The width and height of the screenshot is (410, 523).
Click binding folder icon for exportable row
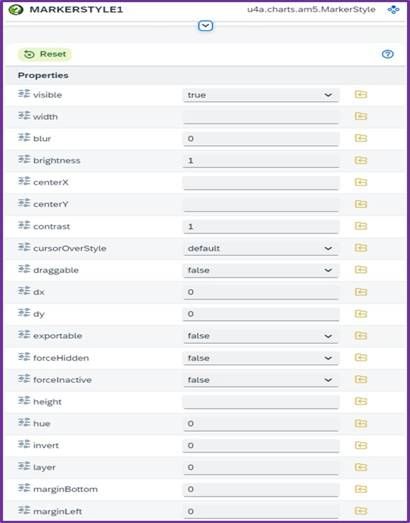click(361, 335)
